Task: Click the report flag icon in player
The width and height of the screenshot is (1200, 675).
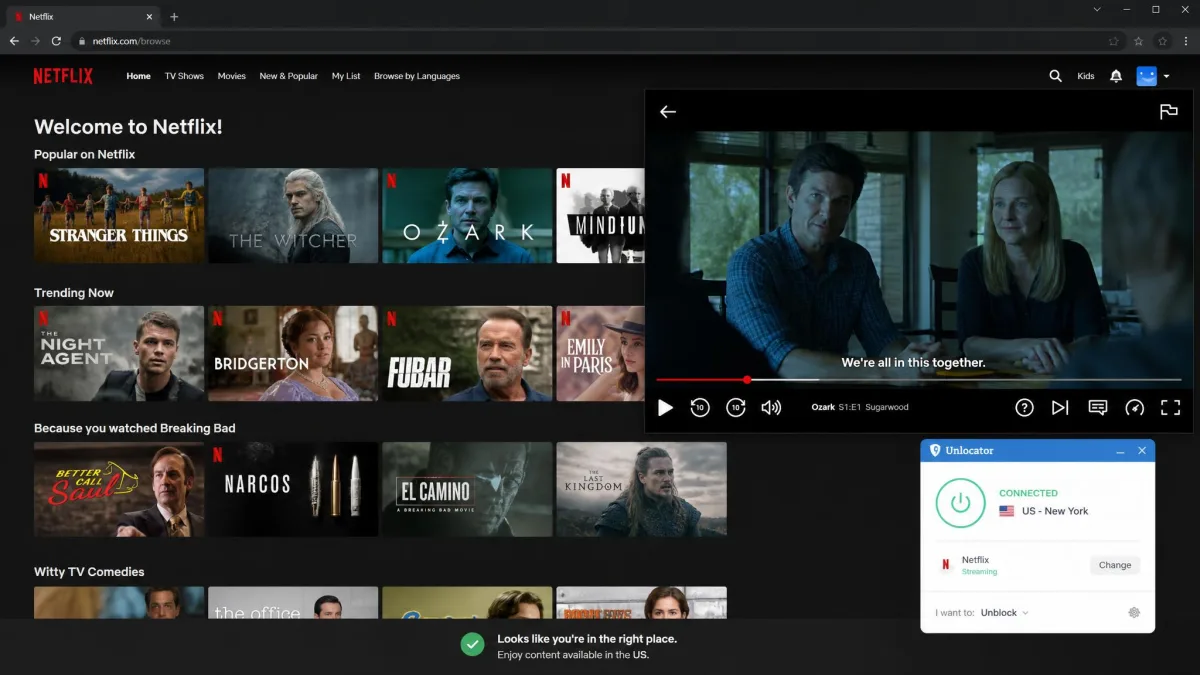Action: [x=1168, y=112]
